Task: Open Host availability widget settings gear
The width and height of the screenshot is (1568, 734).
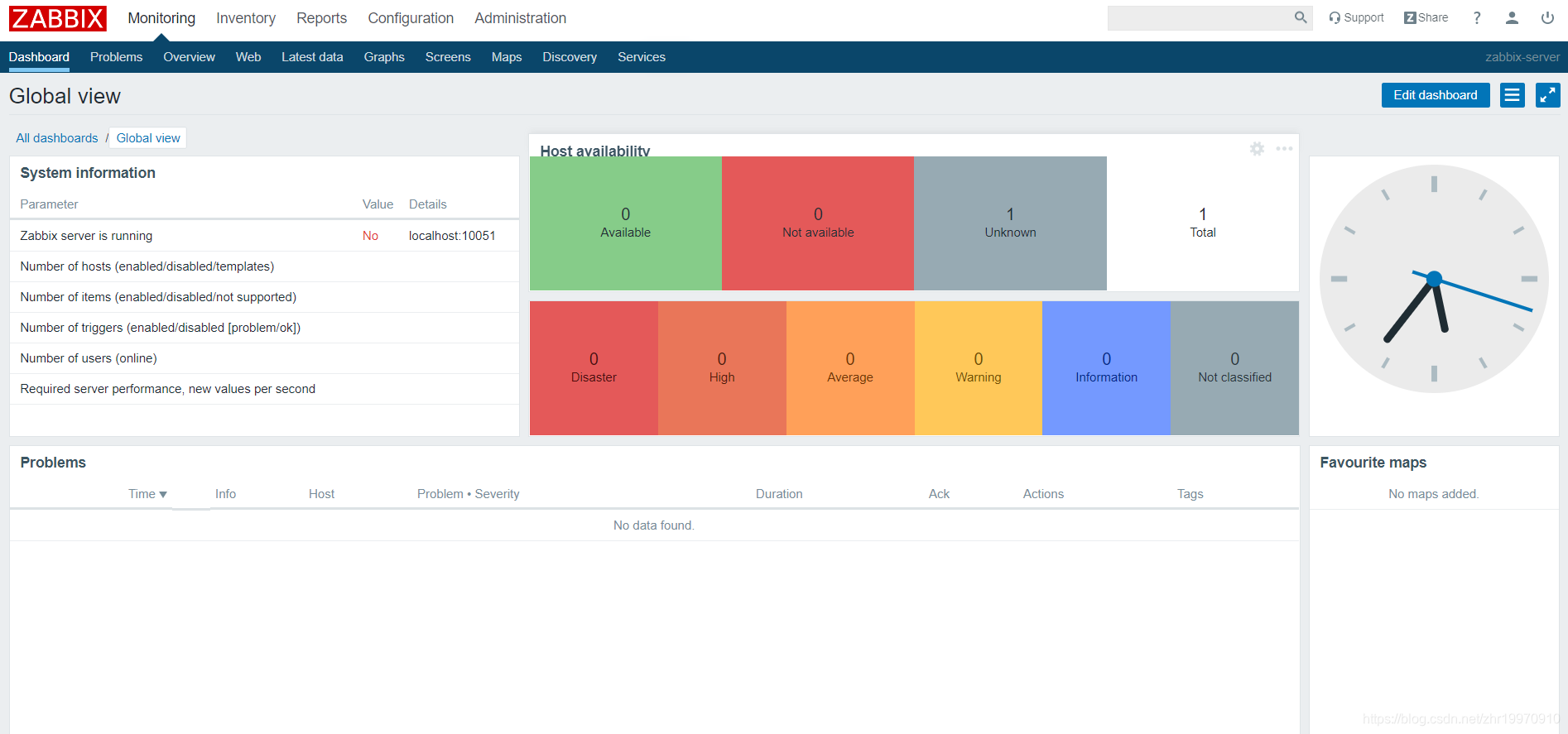Action: pyautogui.click(x=1257, y=149)
